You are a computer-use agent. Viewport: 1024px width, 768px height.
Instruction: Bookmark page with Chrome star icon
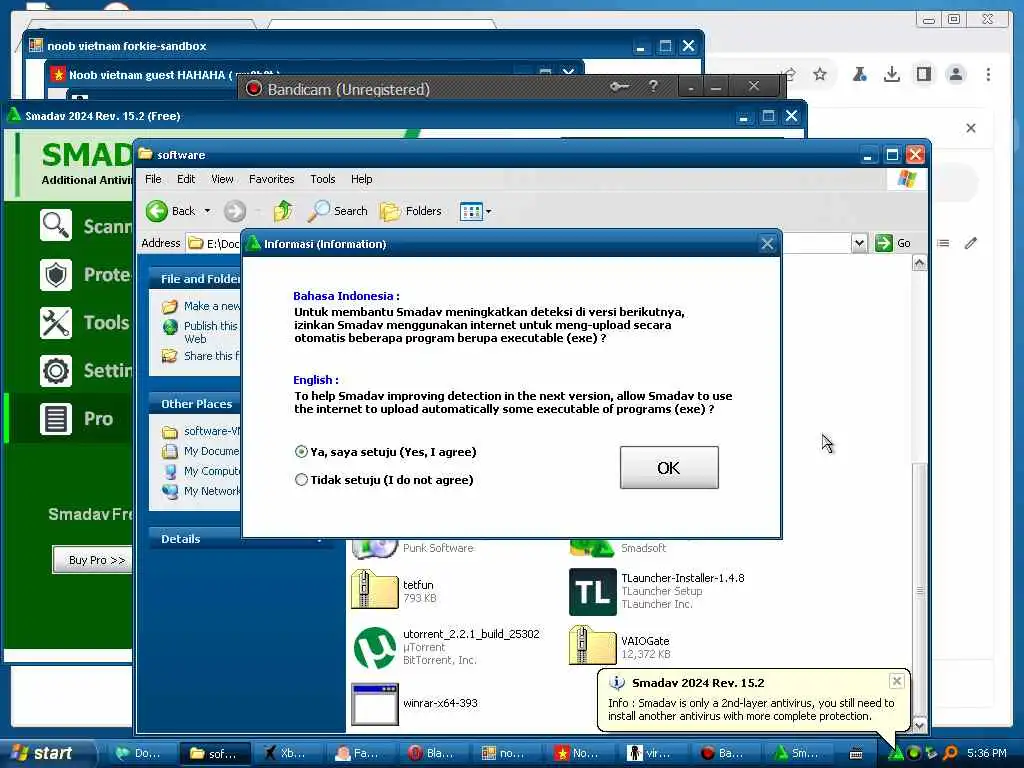pos(820,74)
